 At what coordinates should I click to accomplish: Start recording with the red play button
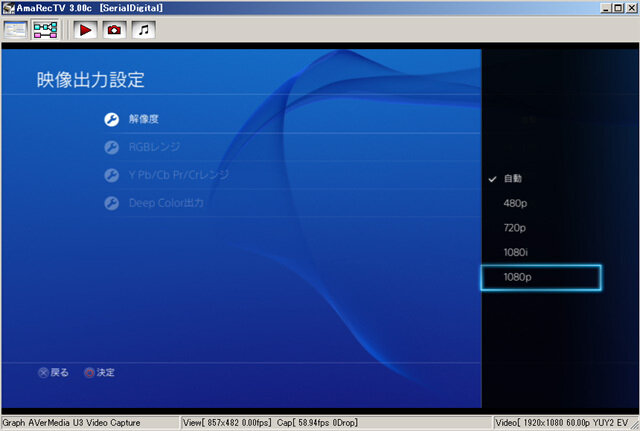[85, 30]
